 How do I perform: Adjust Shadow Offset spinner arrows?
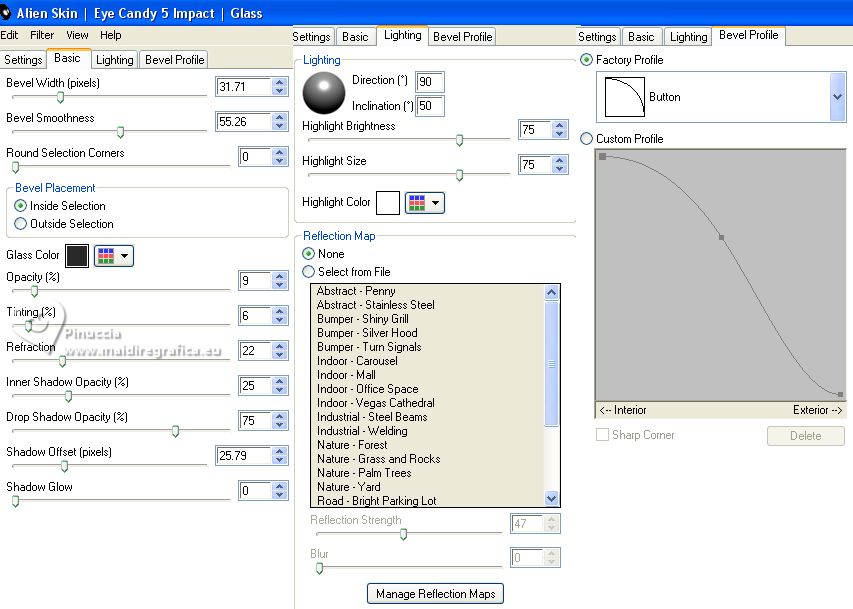coord(280,456)
